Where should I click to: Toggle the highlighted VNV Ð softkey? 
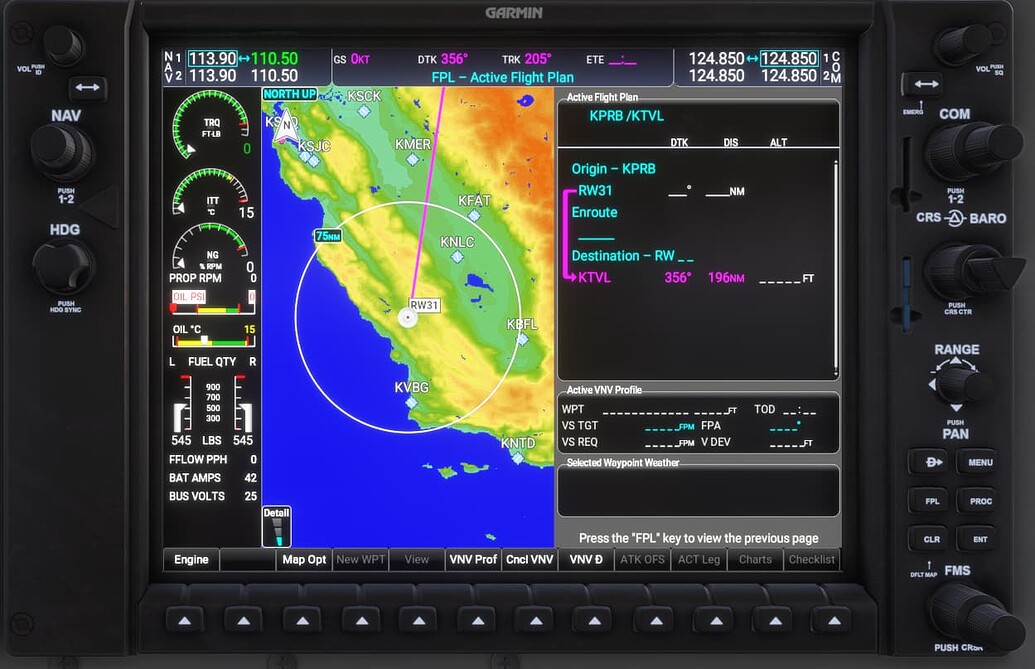coord(586,559)
